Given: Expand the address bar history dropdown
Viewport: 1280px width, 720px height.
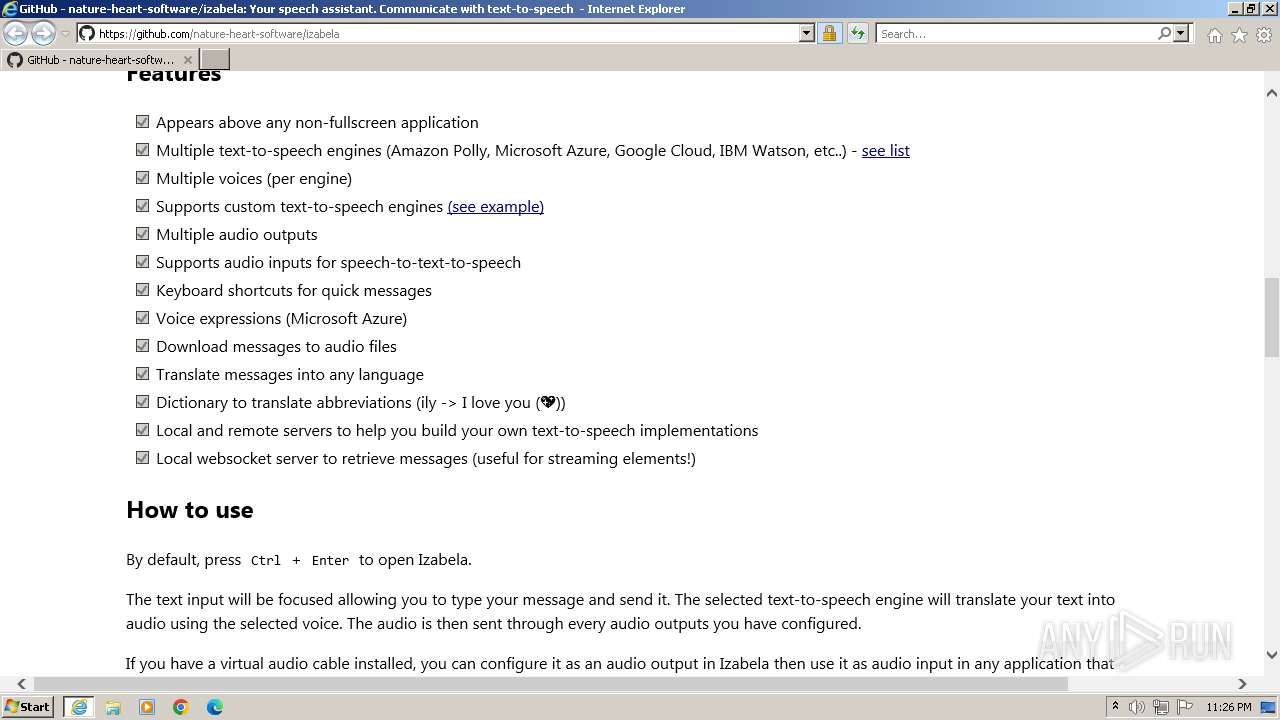Looking at the screenshot, I should [x=807, y=33].
